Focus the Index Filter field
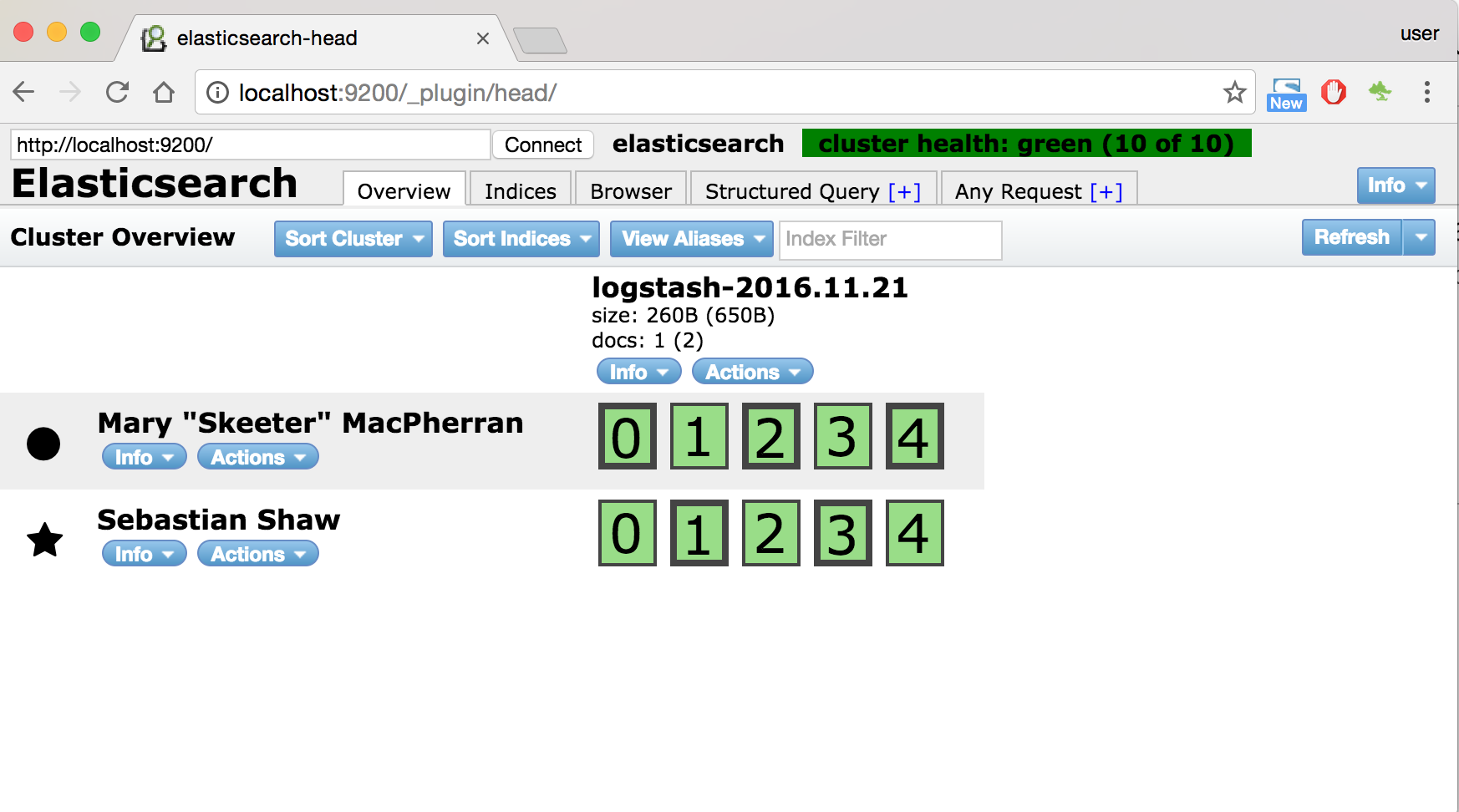This screenshot has height=812, width=1459. click(x=890, y=240)
